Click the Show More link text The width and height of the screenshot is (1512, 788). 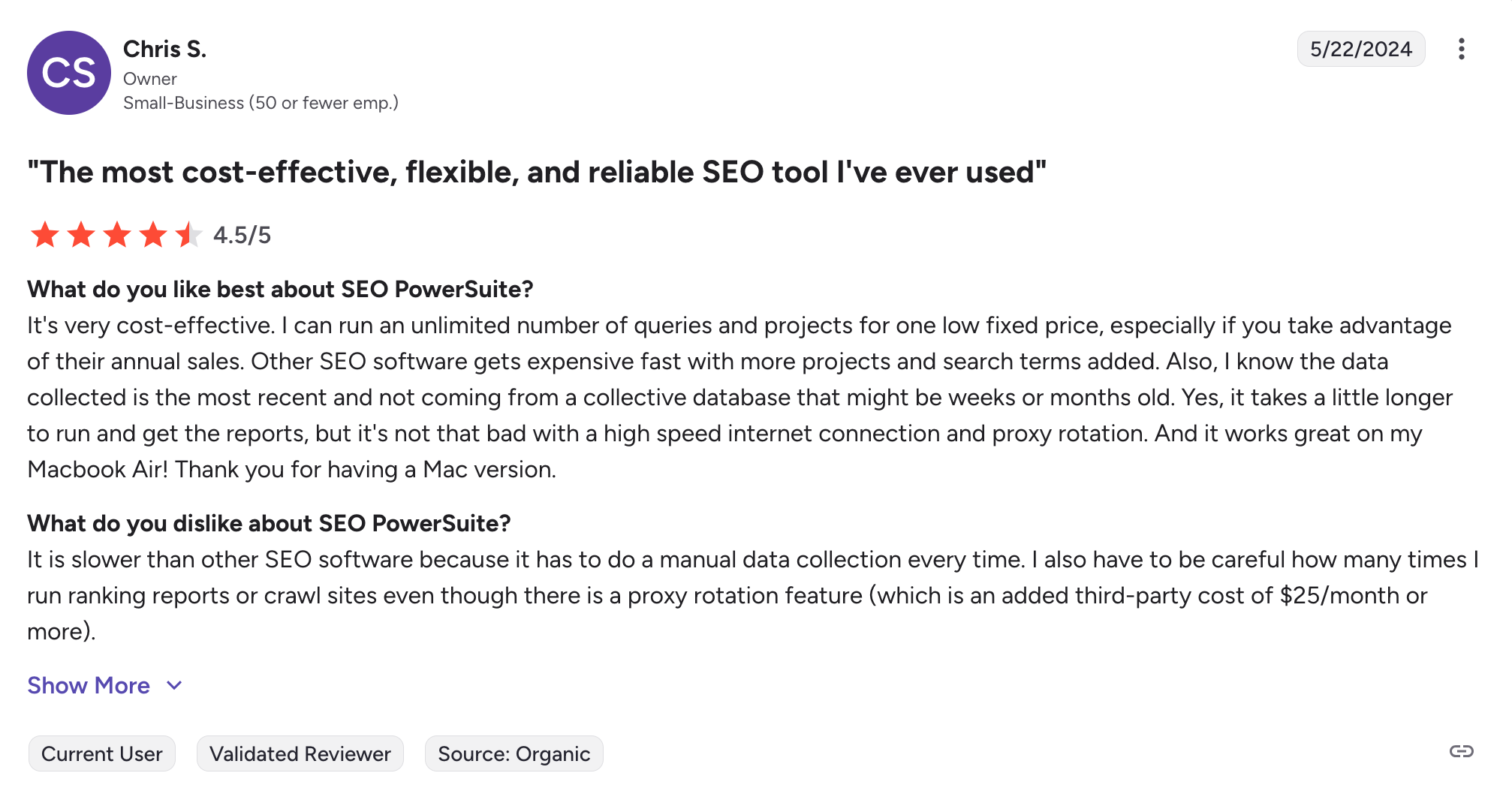pos(89,685)
